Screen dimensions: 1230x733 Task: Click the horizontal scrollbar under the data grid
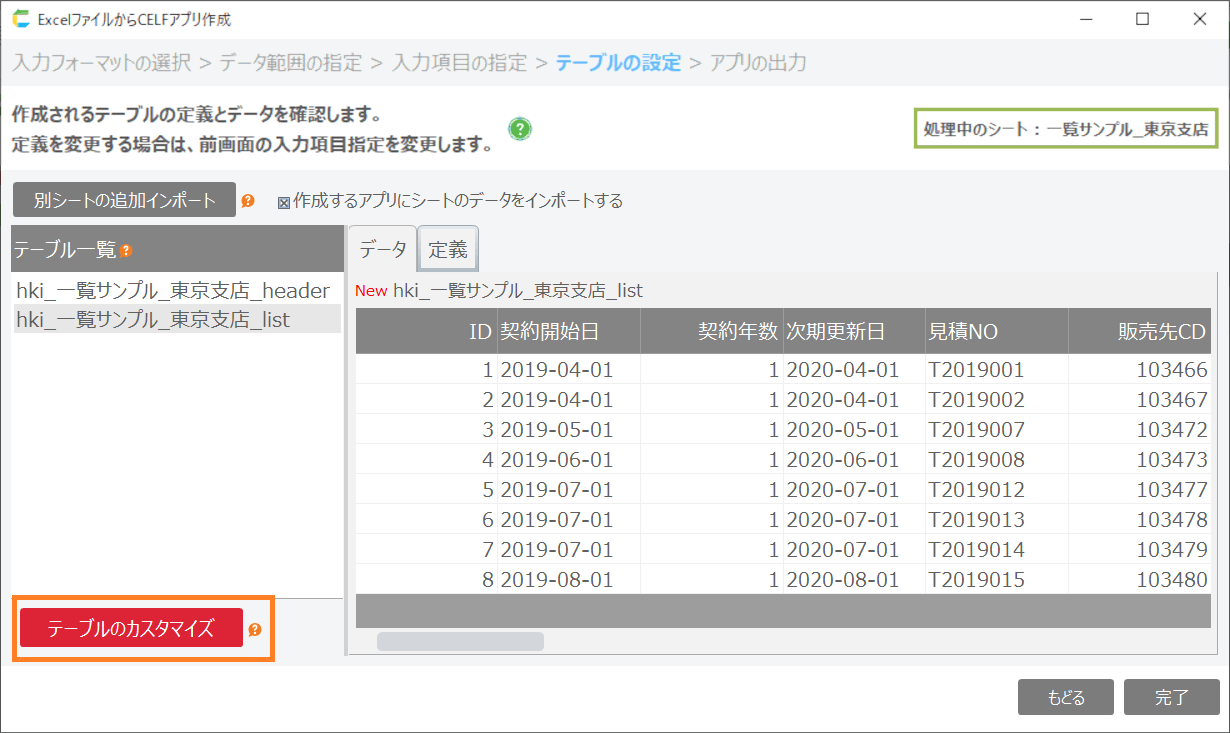coord(460,641)
